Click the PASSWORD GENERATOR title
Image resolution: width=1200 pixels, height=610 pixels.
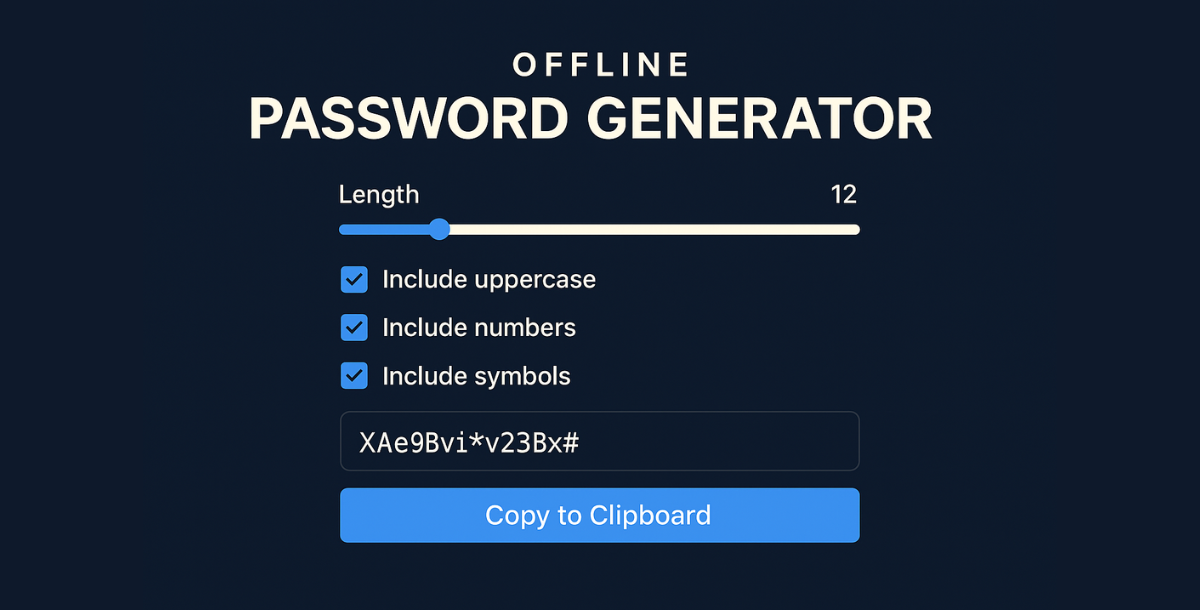tap(590, 119)
